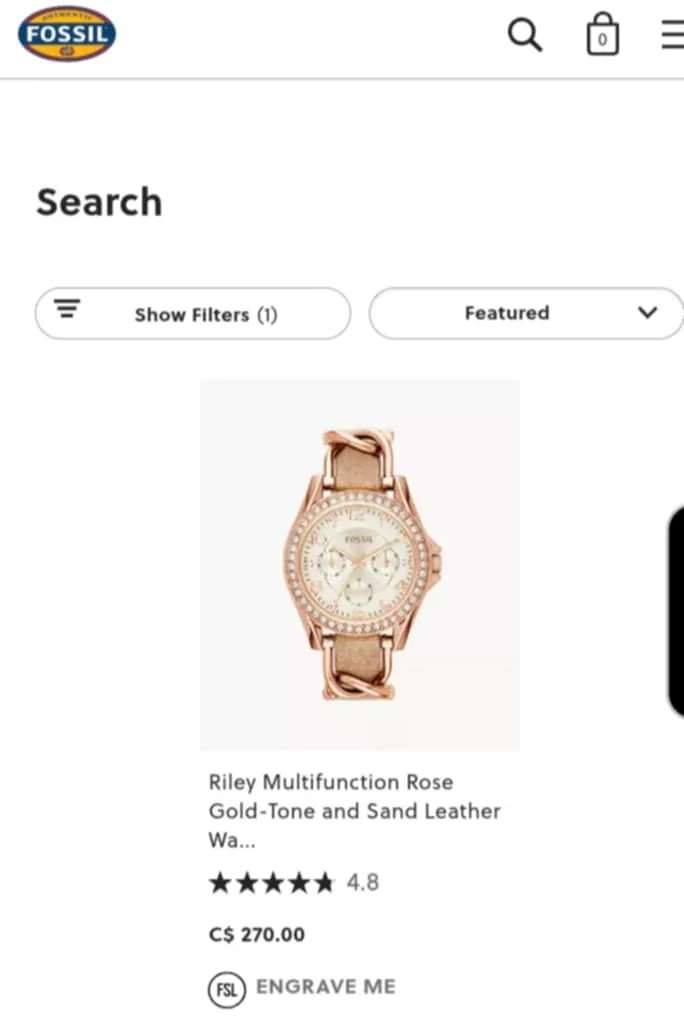Expand sorting via the chevron arrow
This screenshot has width=684, height=1035.
click(x=648, y=313)
